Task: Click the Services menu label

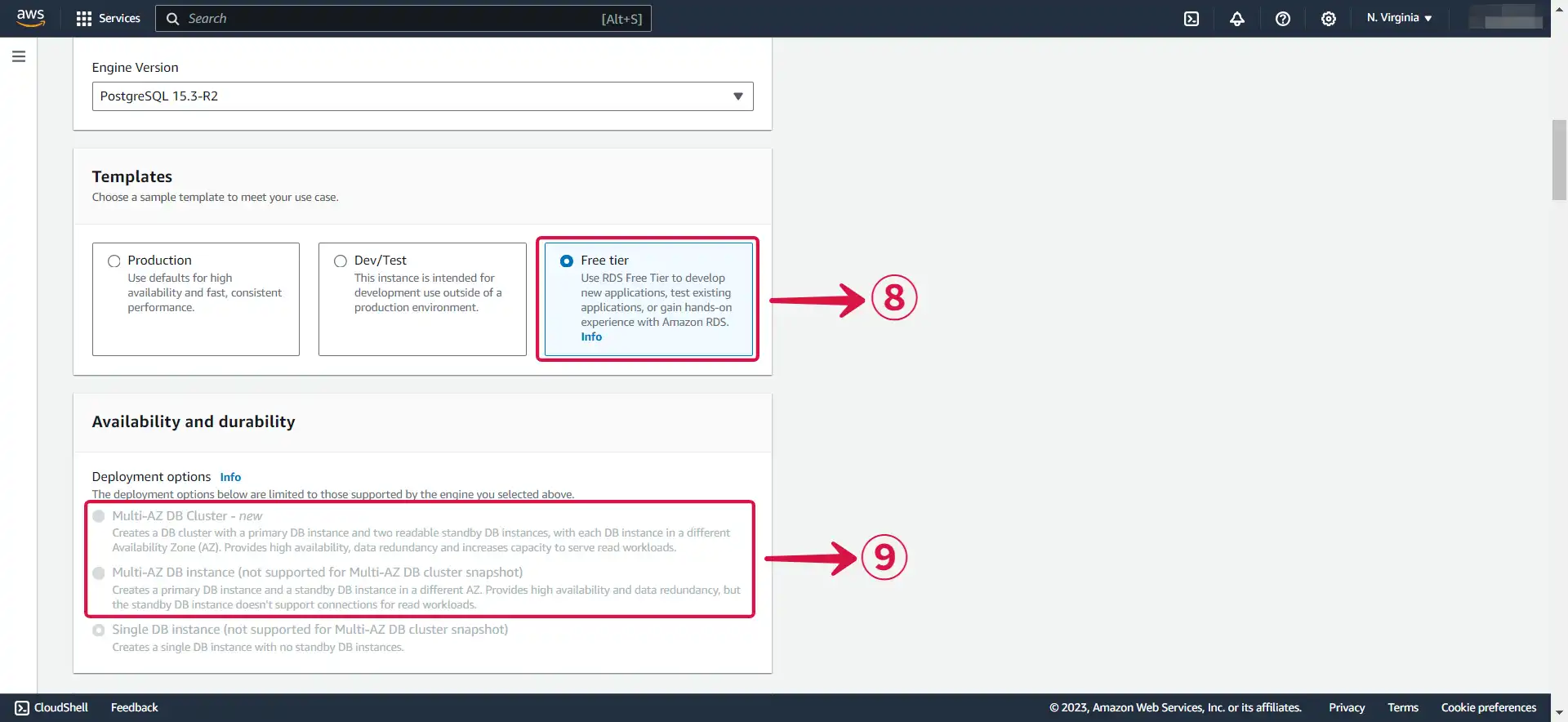Action: click(119, 18)
